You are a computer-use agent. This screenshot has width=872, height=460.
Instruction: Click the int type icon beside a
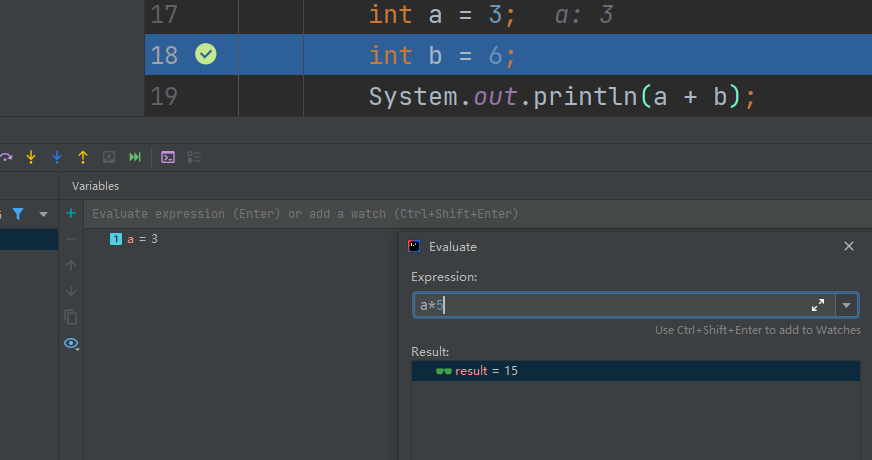coord(116,239)
